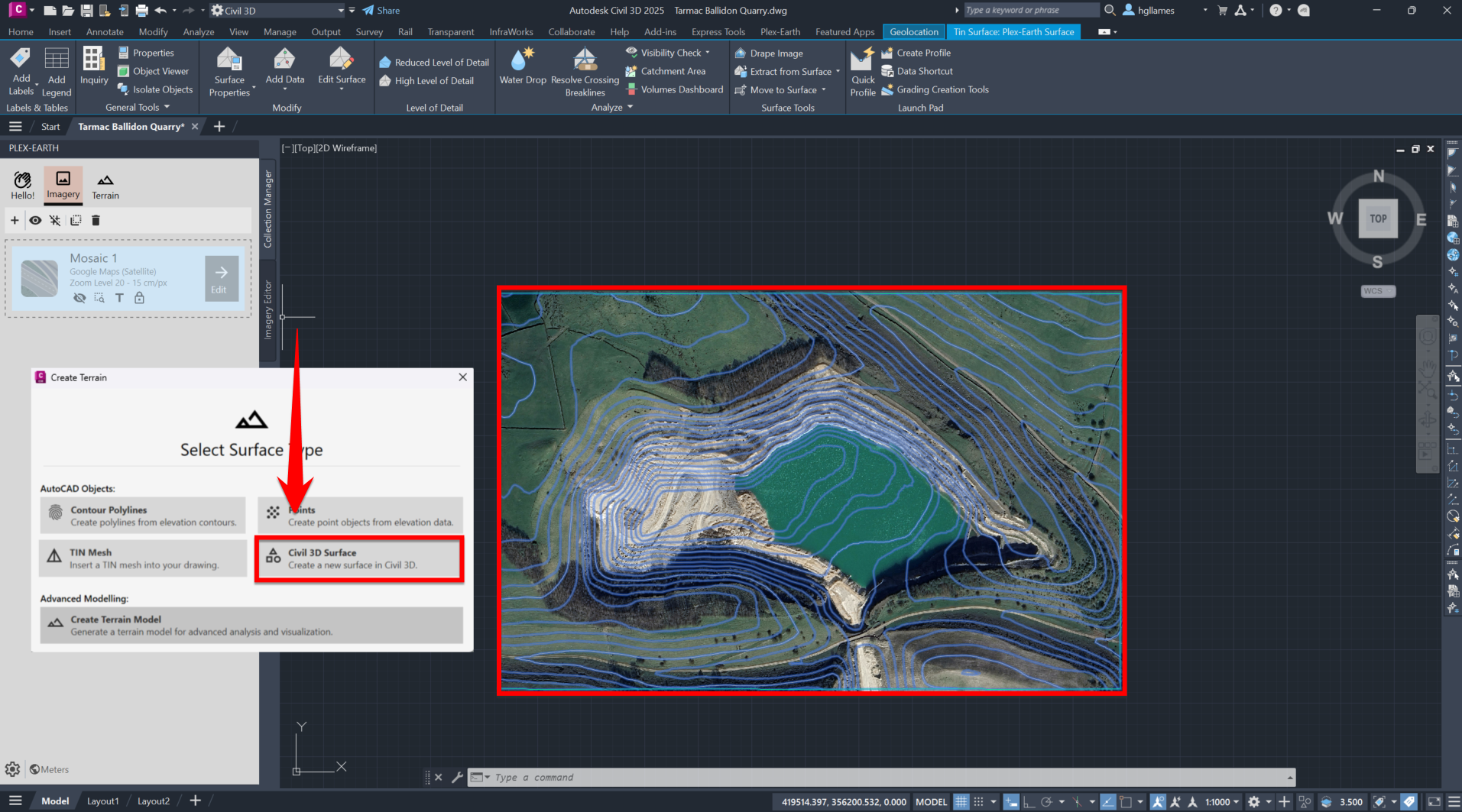
Task: Close the Create Terrain dialog
Action: click(462, 377)
